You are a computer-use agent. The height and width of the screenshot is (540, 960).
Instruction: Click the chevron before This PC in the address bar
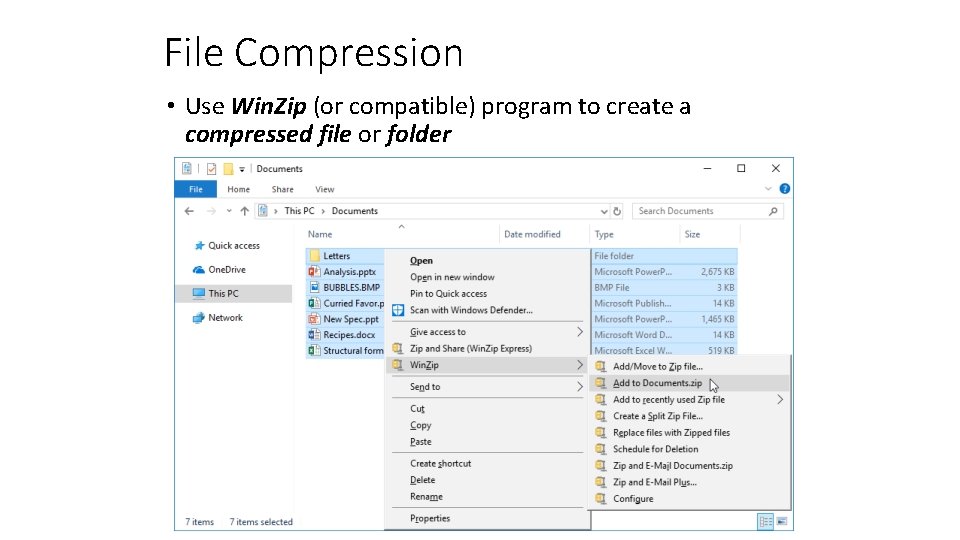pyautogui.click(x=276, y=211)
